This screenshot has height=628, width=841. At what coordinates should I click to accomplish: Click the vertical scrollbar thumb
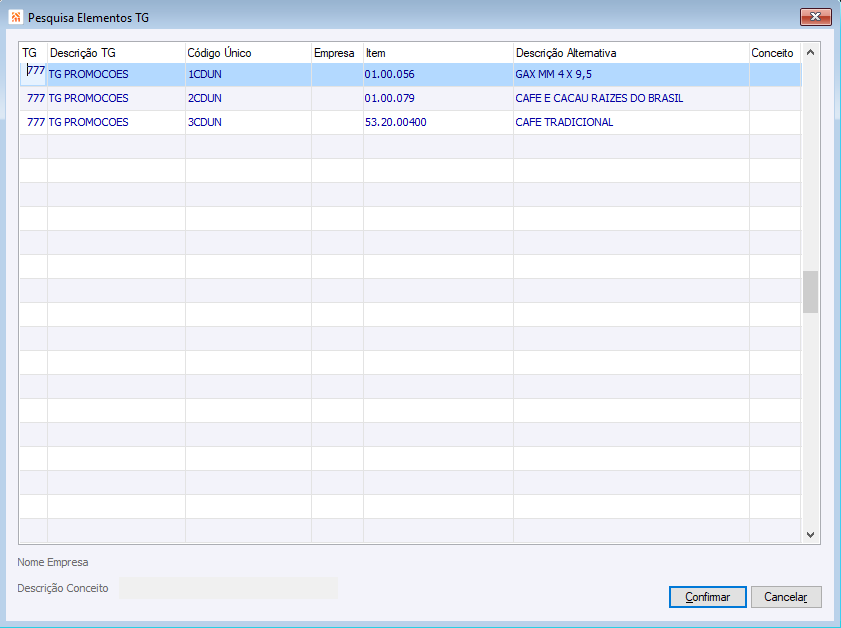(810, 292)
